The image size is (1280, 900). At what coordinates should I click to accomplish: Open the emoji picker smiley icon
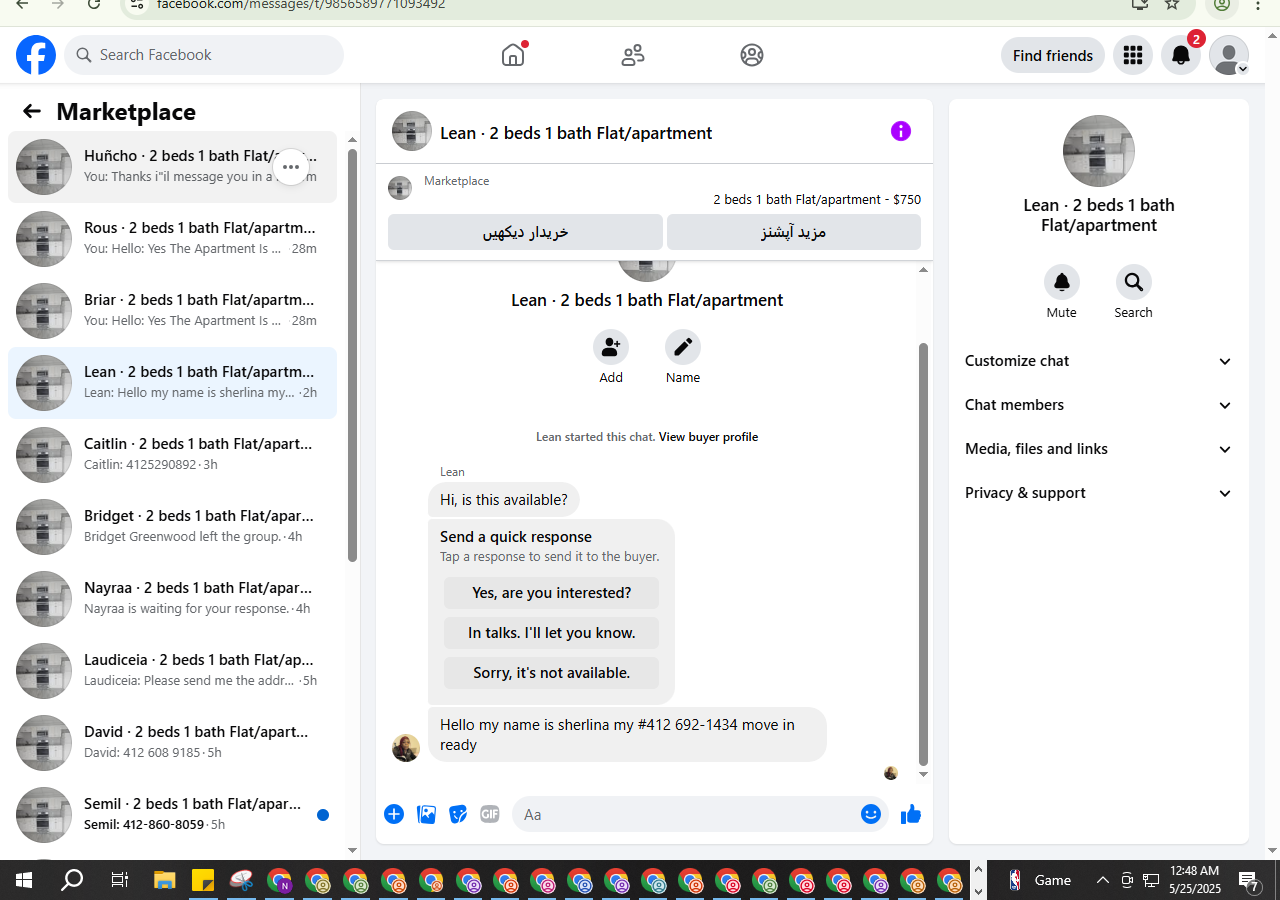click(871, 814)
